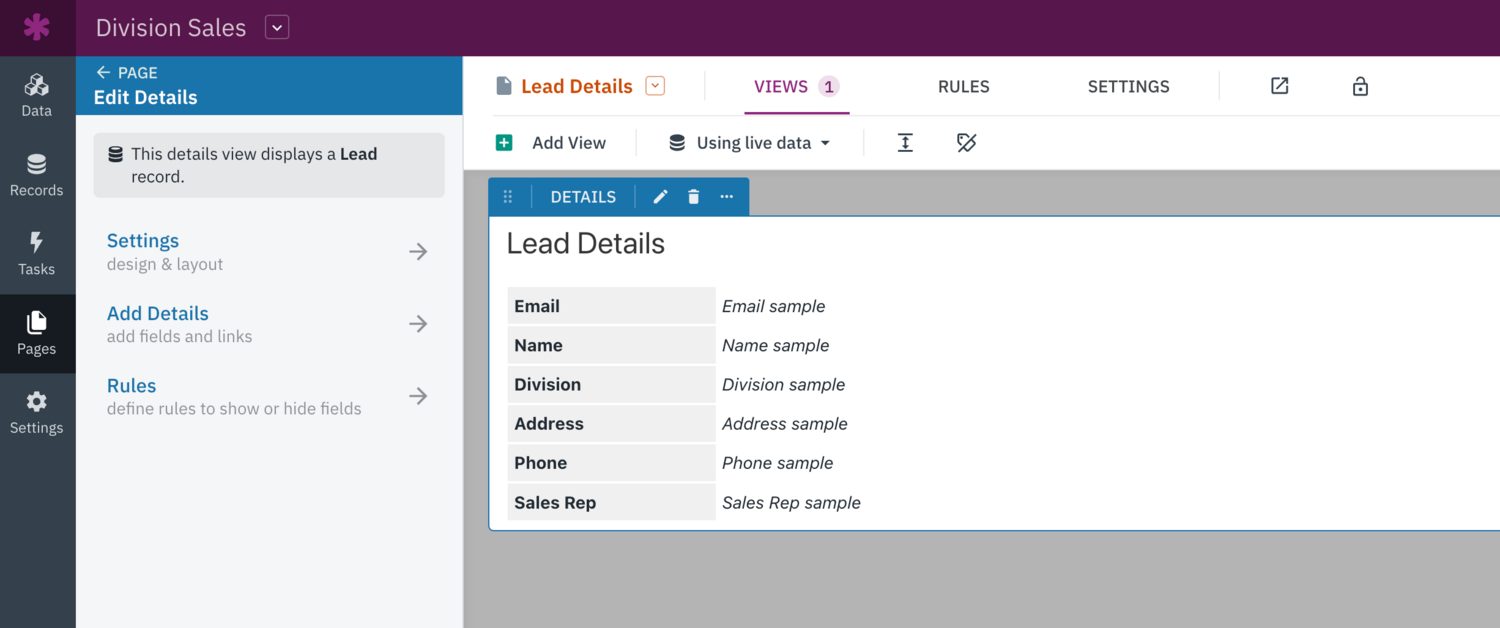
Task: Grab the drag handle on Details panel
Action: click(x=509, y=196)
